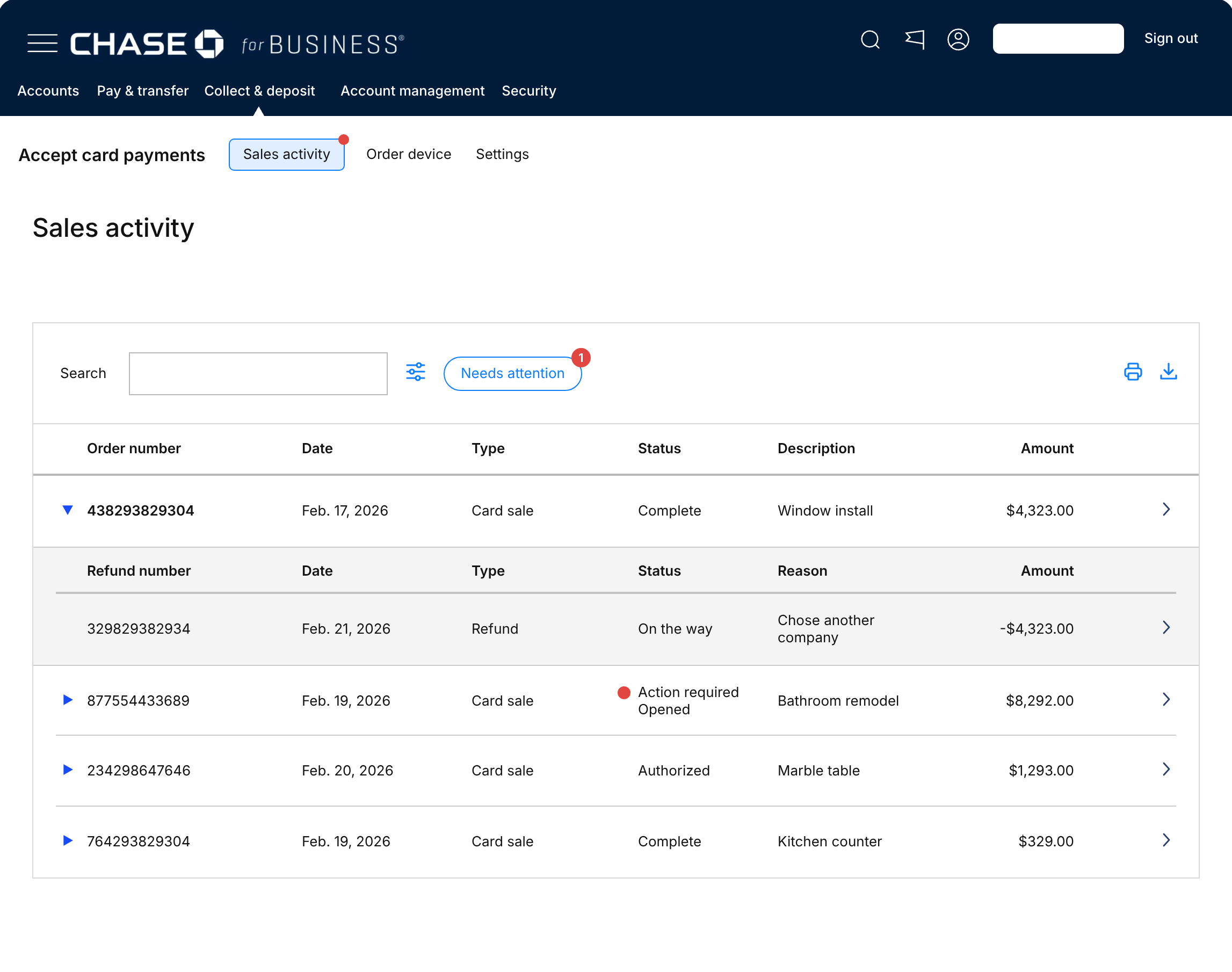The height and width of the screenshot is (972, 1232).
Task: Open details arrow for Marble table order
Action: 1166,770
